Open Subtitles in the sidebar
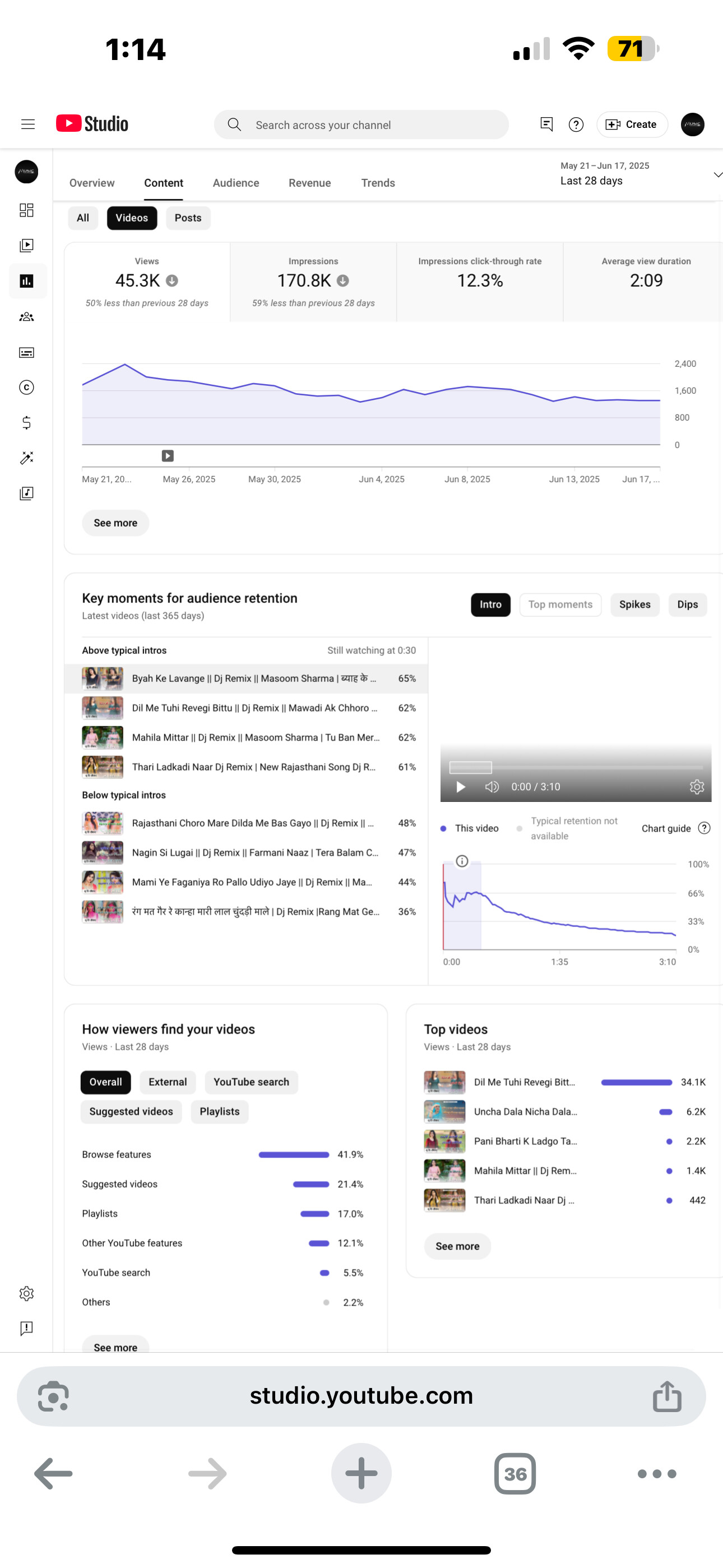The image size is (723, 1568). pos(26,352)
